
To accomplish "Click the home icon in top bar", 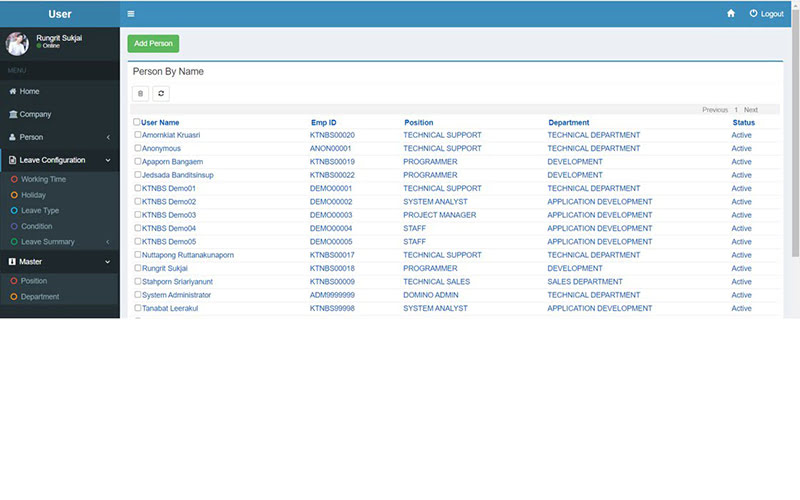I will point(731,14).
